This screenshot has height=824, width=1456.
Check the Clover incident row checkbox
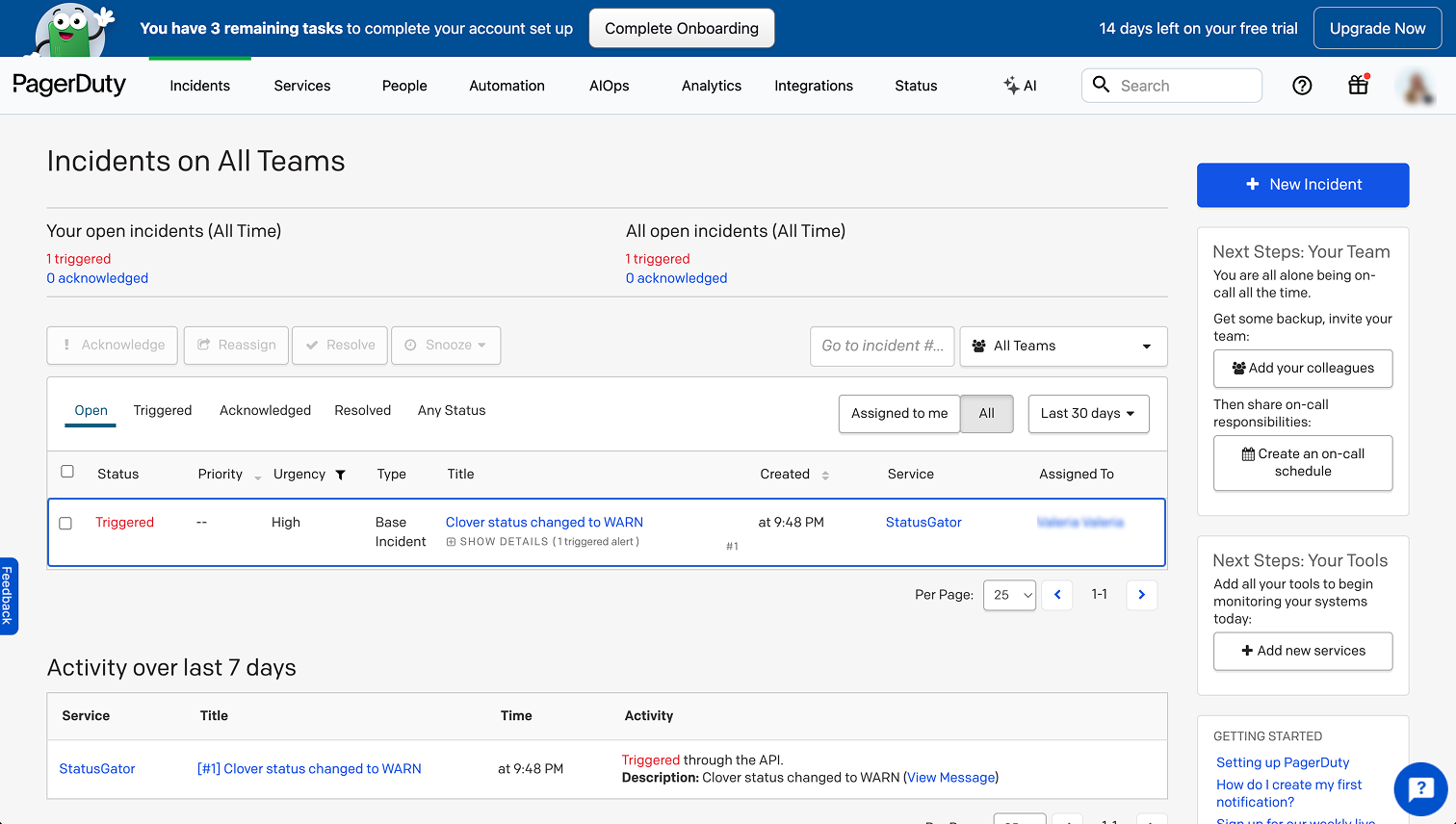[65, 524]
